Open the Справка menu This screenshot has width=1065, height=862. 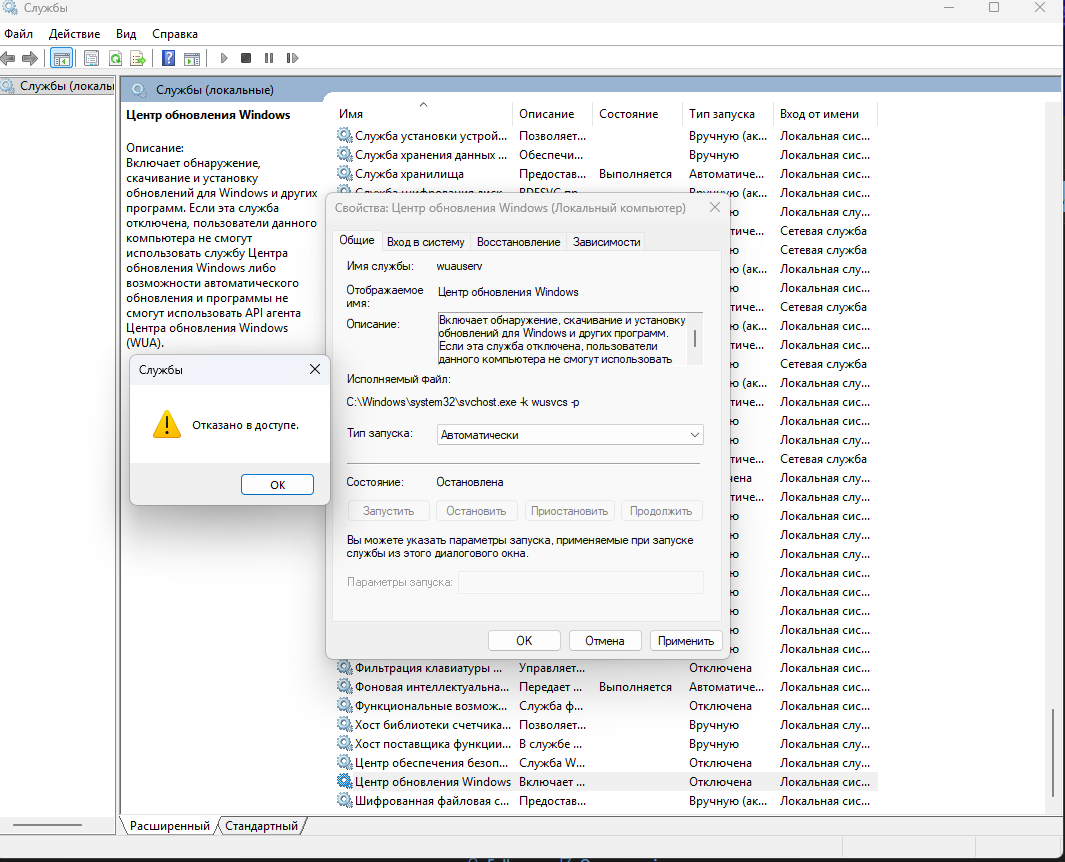coord(175,34)
